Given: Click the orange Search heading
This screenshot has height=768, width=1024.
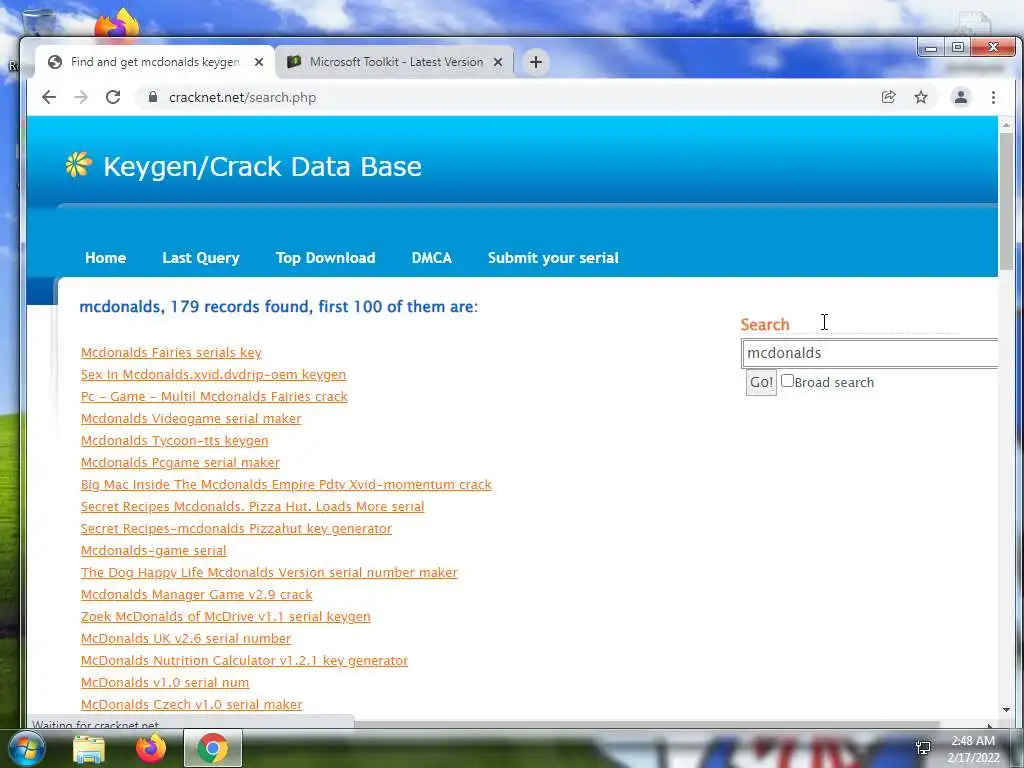Looking at the screenshot, I should pos(765,325).
